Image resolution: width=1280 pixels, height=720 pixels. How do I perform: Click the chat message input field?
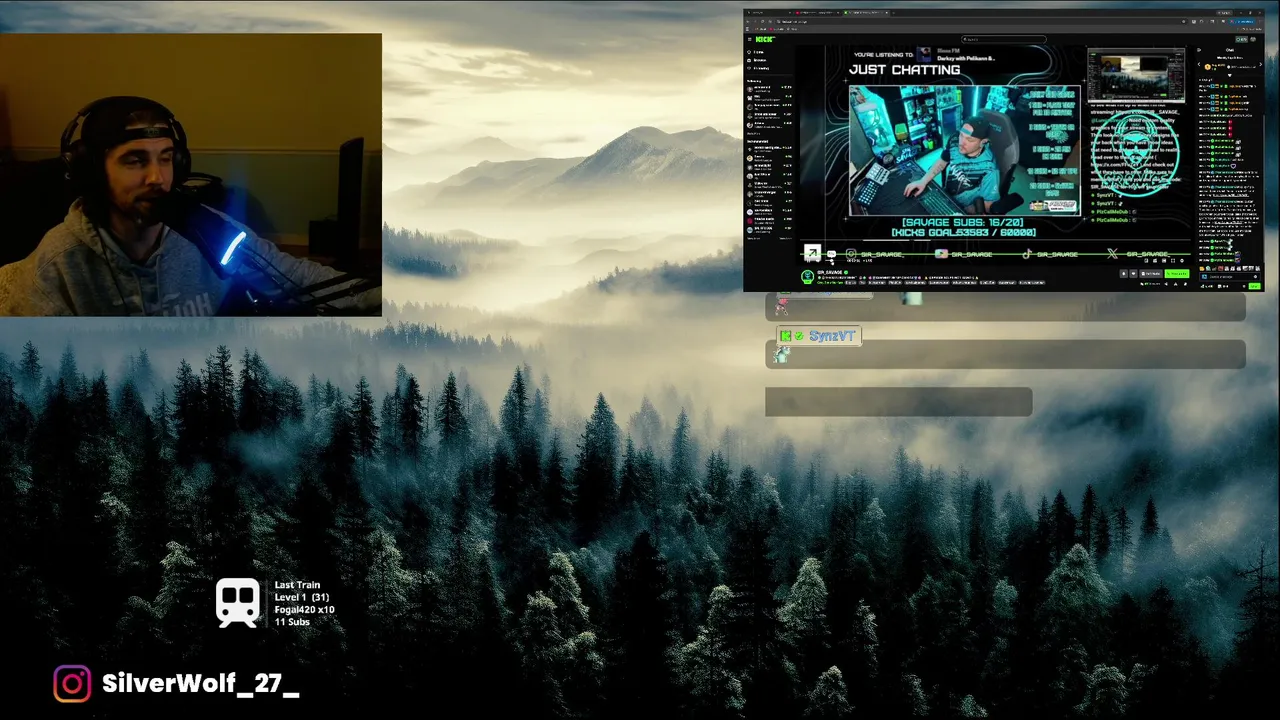[1228, 277]
